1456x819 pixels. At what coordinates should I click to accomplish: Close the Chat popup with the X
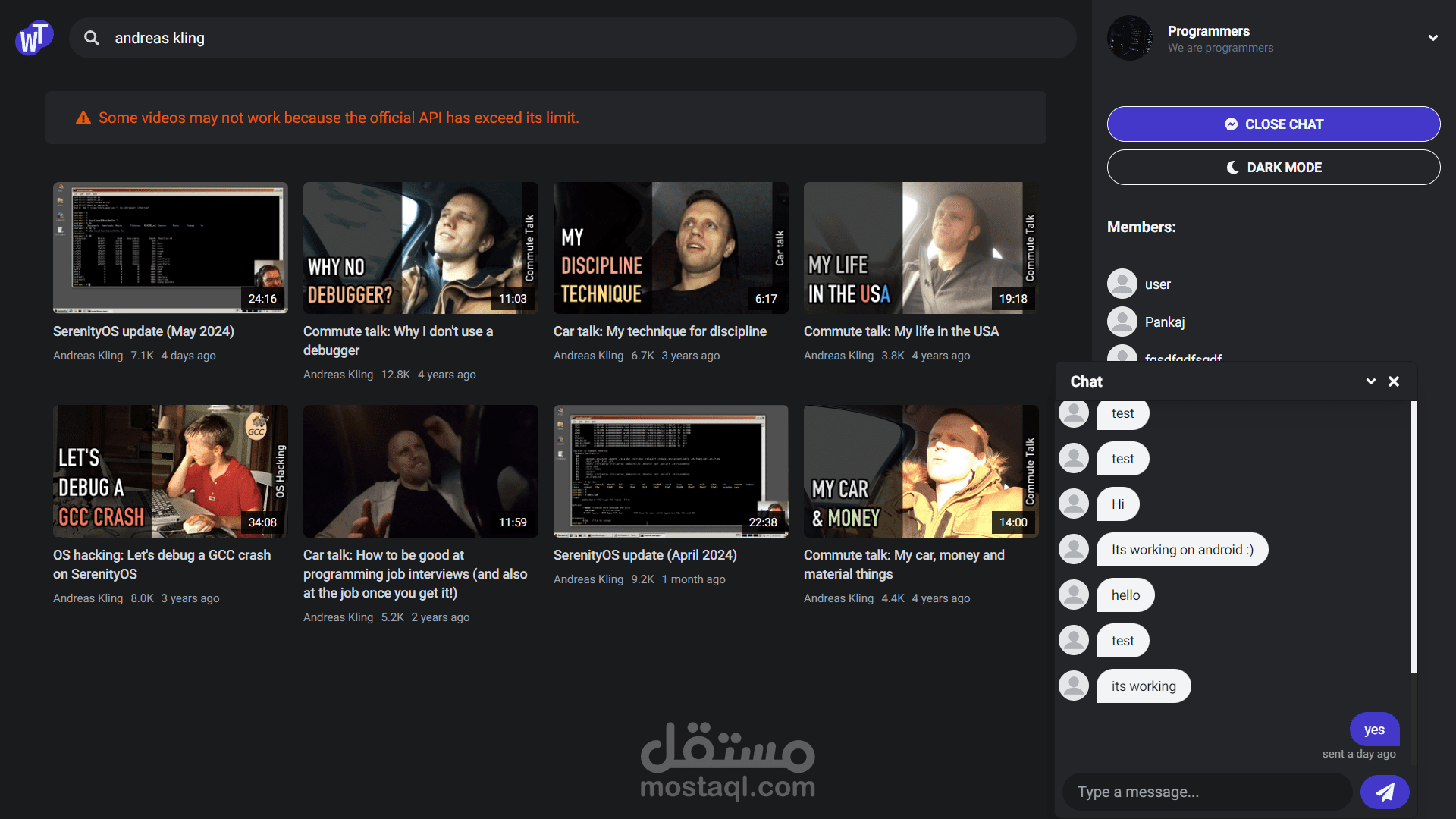[x=1394, y=381]
